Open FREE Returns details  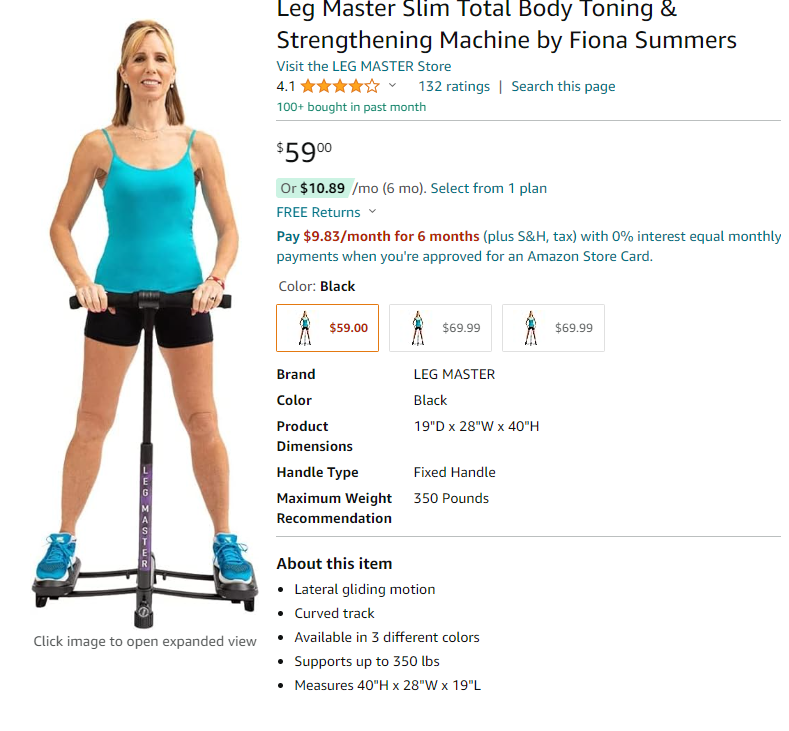pyautogui.click(x=319, y=212)
